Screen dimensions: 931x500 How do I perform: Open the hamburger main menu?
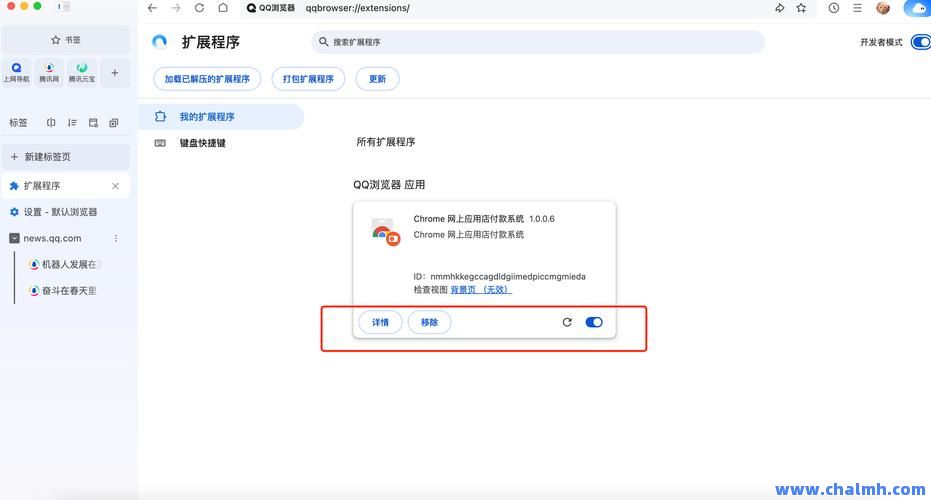click(x=857, y=8)
